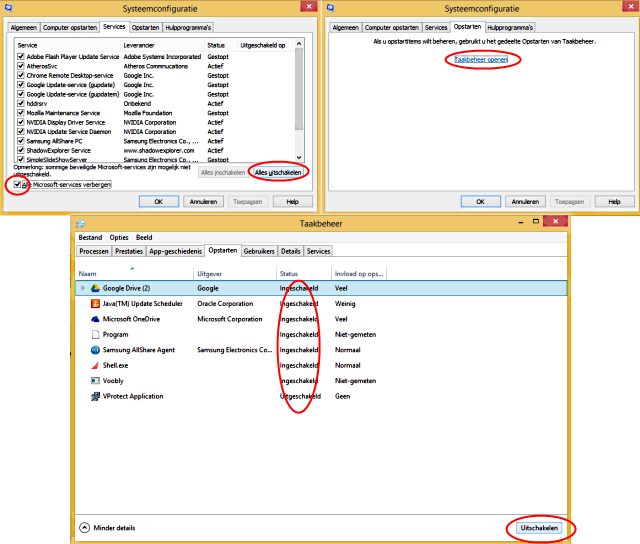Sort by Status column in Taakbeheer
This screenshot has width=640, height=544.
click(304, 273)
